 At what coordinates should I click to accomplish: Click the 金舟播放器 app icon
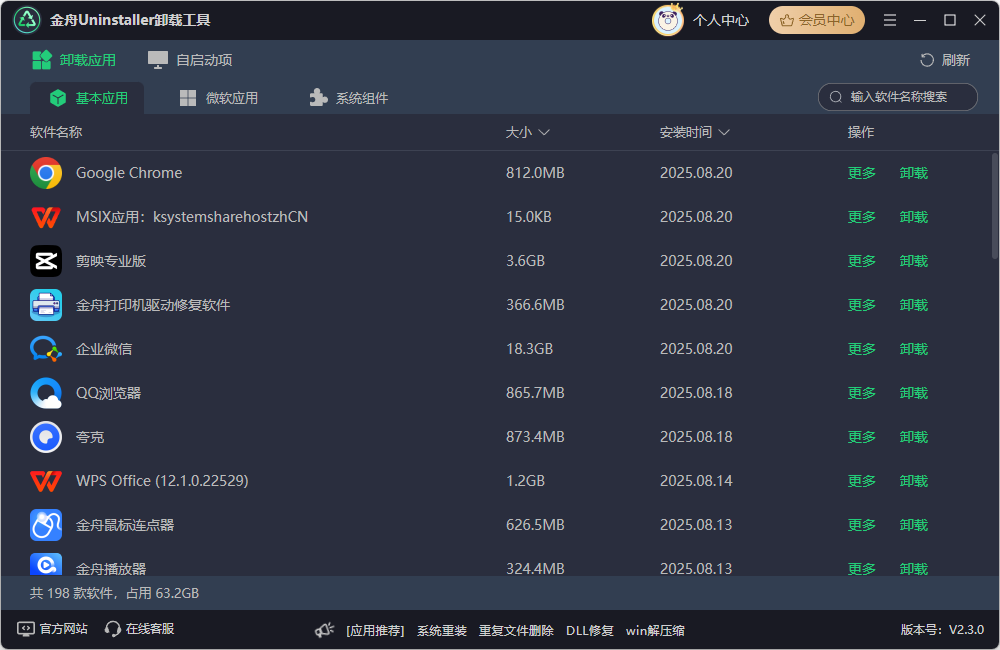(46, 565)
